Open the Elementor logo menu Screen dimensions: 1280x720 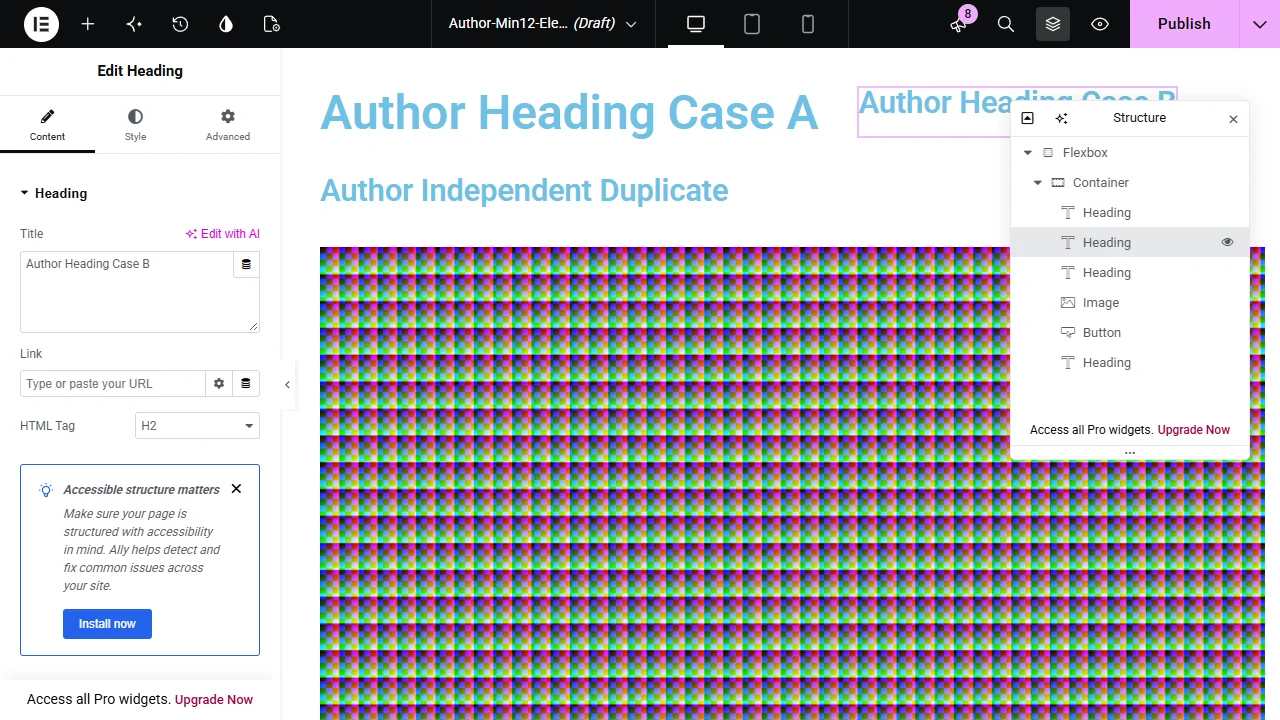click(42, 24)
